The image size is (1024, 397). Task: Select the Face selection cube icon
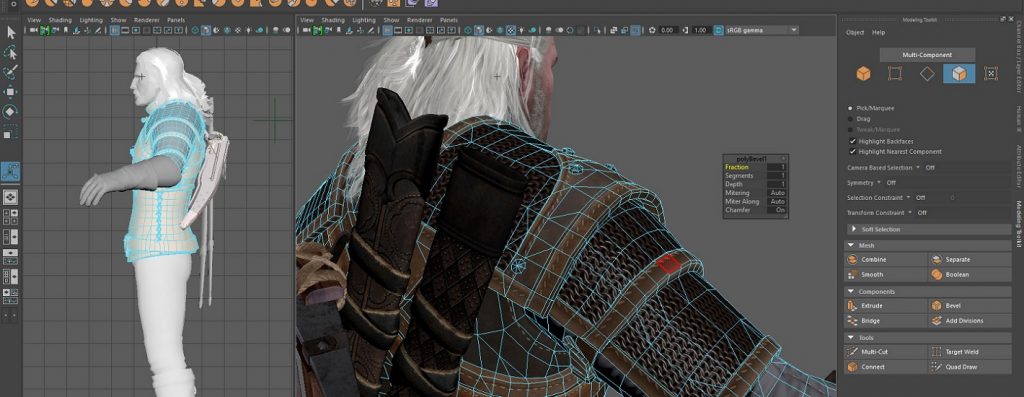[x=959, y=74]
